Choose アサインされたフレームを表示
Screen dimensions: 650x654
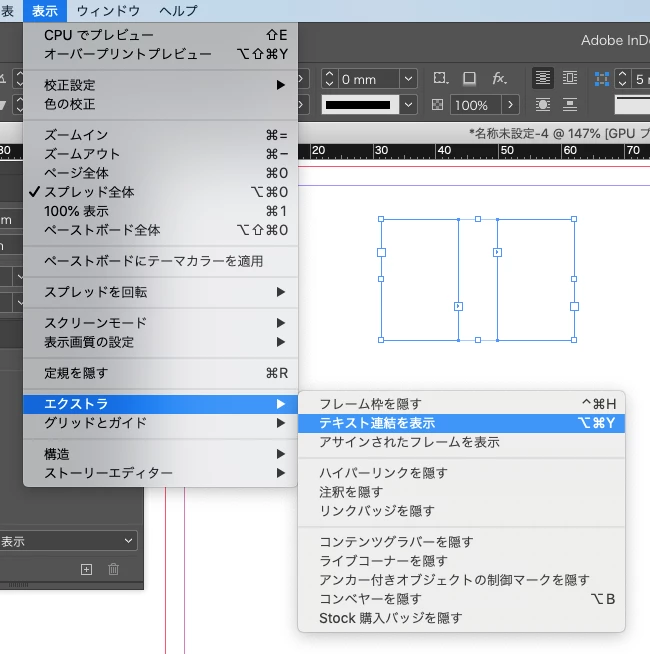[x=461, y=442]
